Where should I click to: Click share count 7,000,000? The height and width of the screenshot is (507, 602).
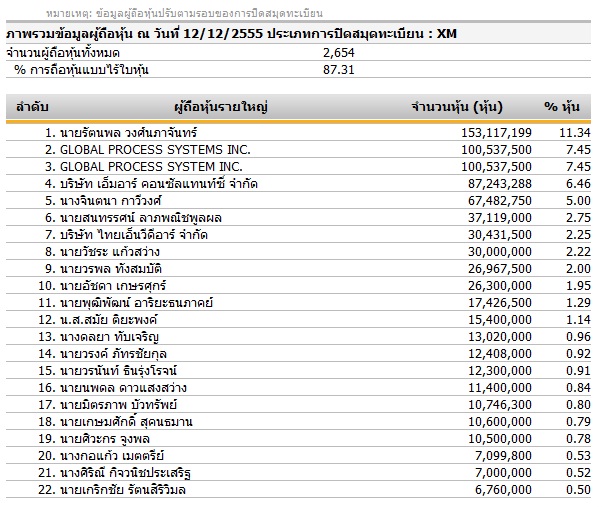tap(503, 473)
